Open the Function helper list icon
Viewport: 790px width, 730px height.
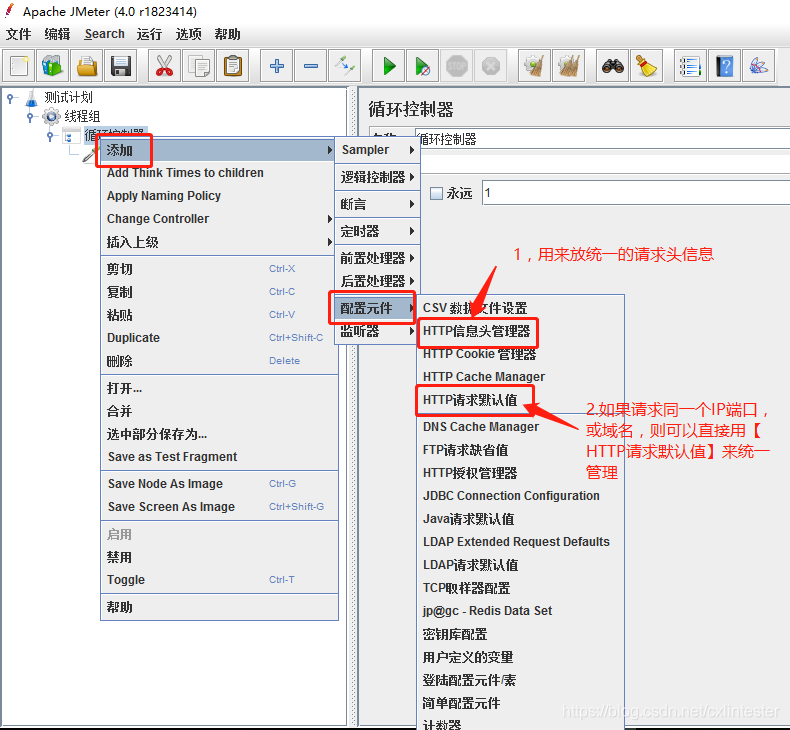coord(690,66)
